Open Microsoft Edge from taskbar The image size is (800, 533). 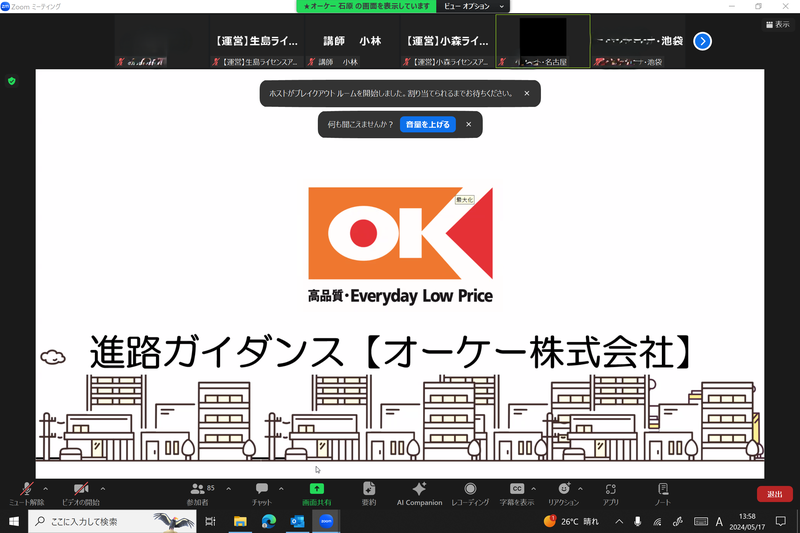click(268, 521)
